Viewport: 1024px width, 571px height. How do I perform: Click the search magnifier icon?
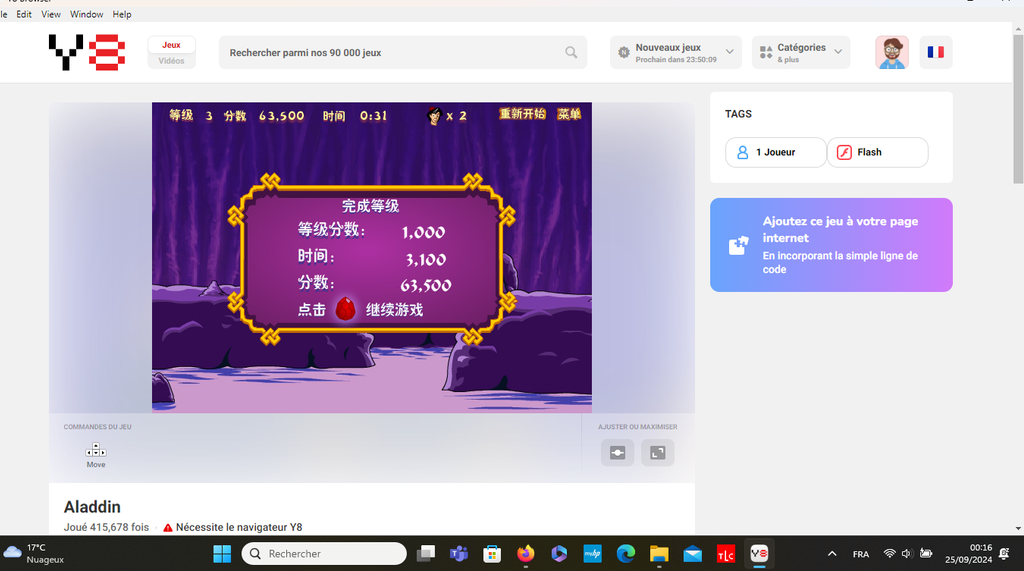pyautogui.click(x=571, y=53)
